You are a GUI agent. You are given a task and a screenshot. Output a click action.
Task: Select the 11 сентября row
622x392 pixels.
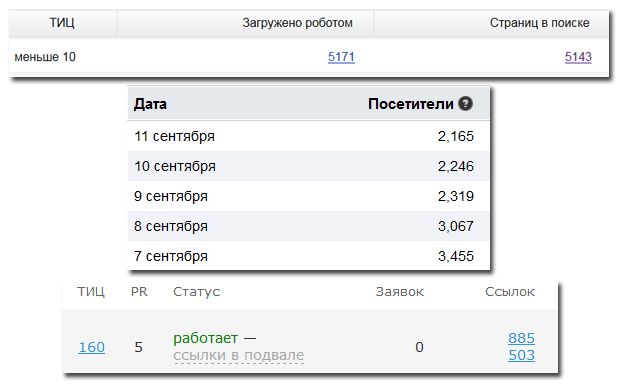(x=308, y=136)
